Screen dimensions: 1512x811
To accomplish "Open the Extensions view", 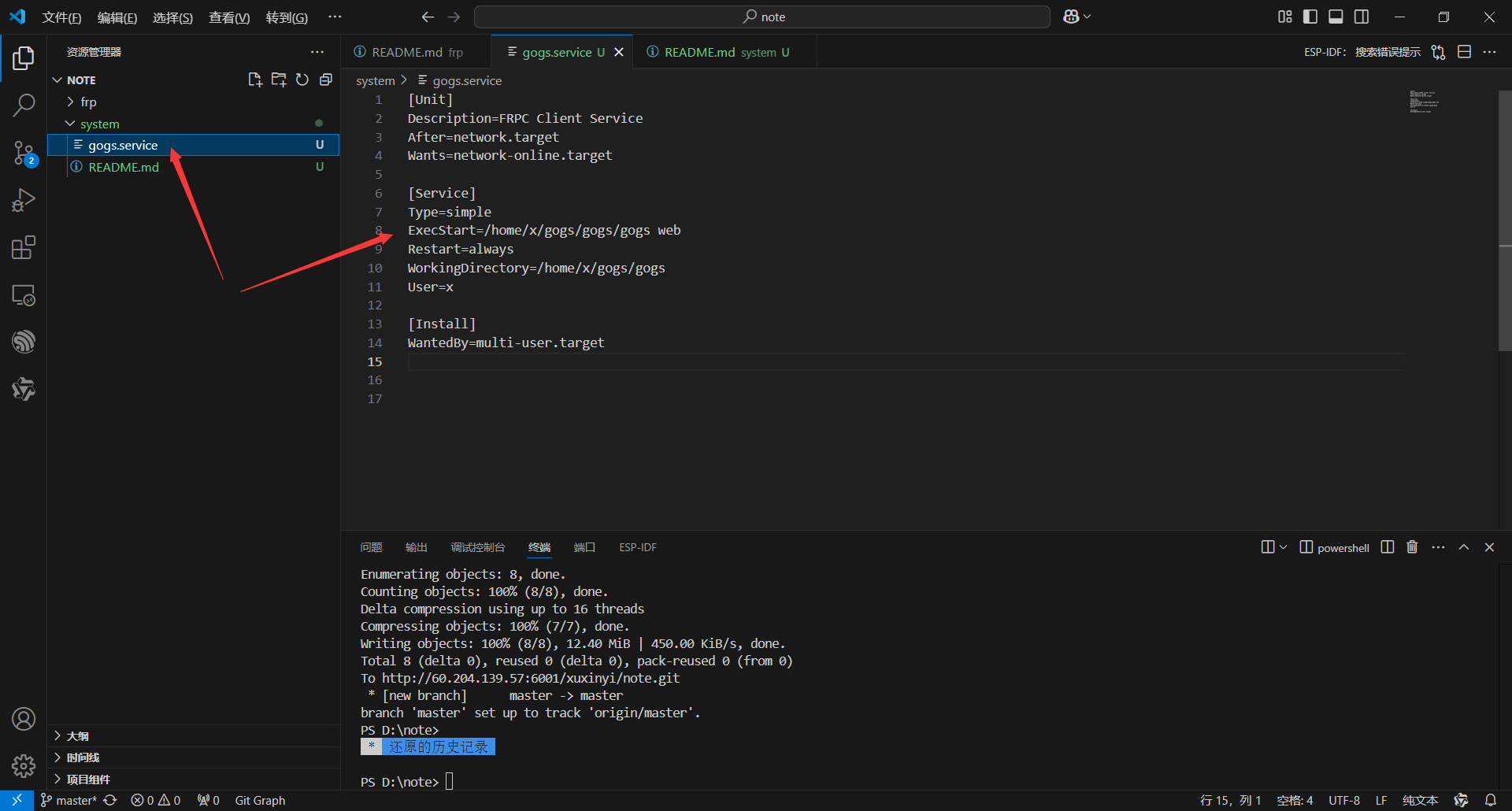I will pyautogui.click(x=24, y=248).
